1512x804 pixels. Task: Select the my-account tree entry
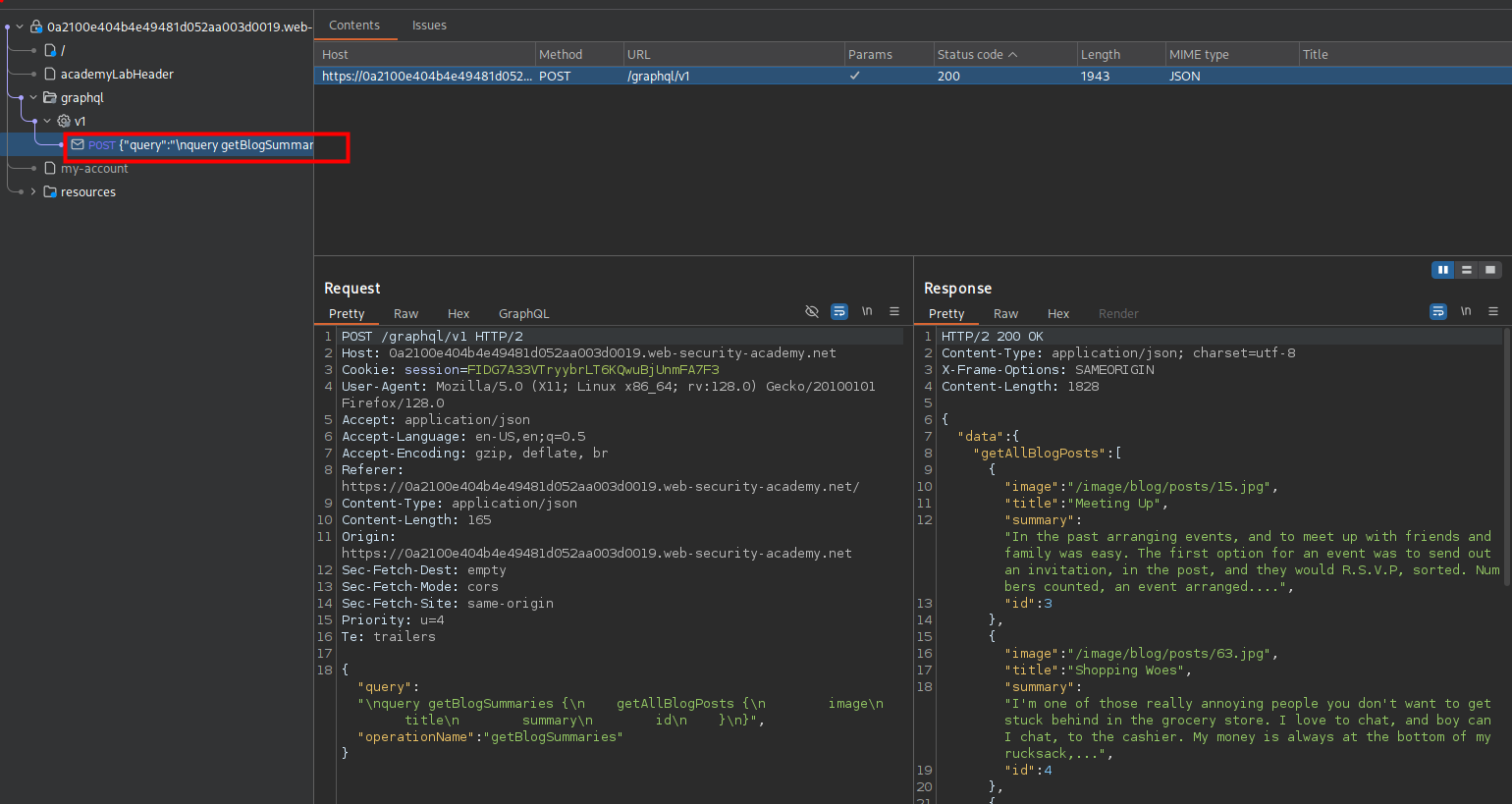coord(94,168)
